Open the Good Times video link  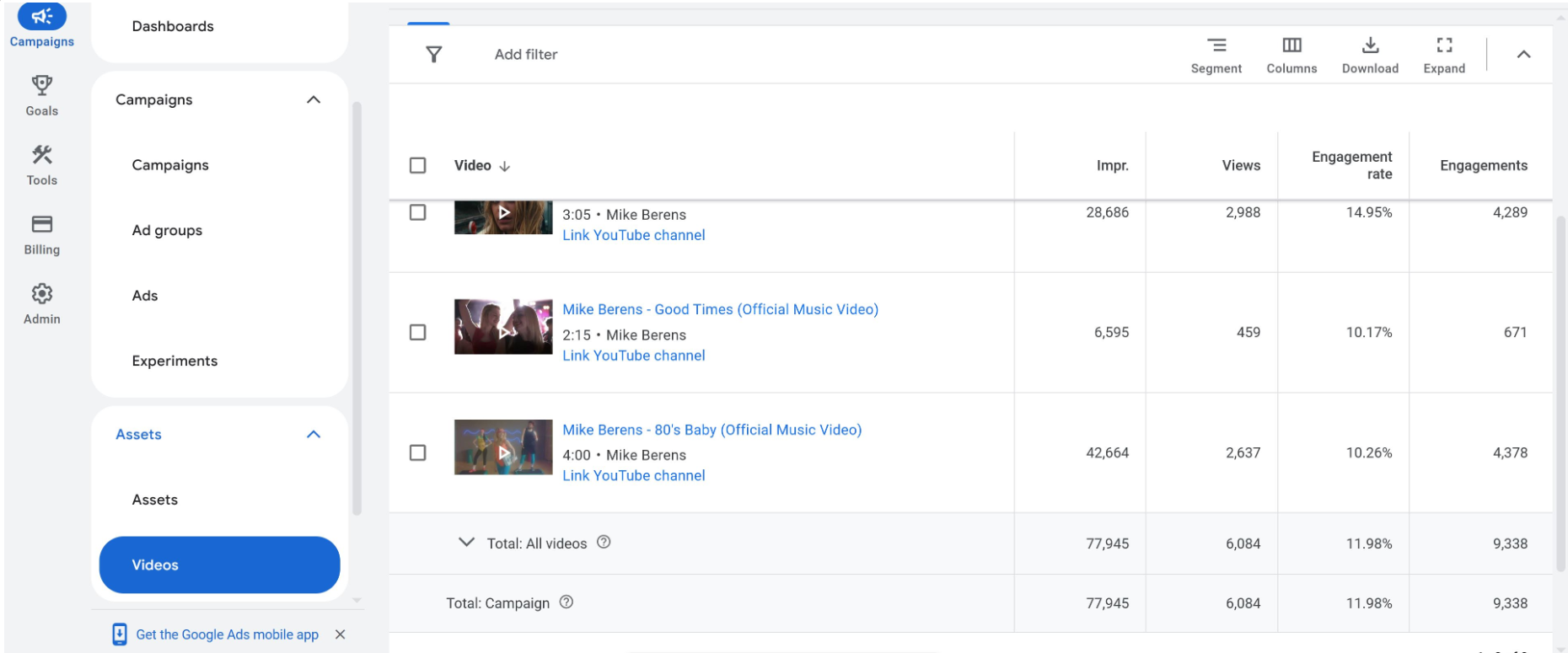click(720, 309)
